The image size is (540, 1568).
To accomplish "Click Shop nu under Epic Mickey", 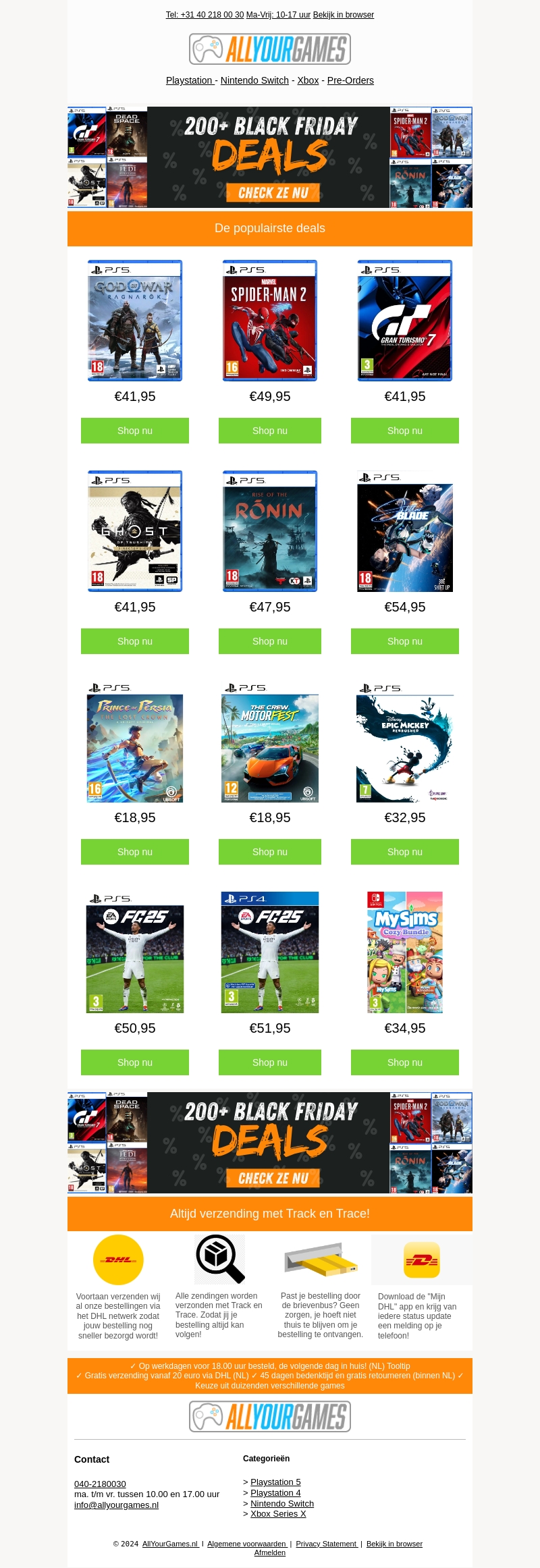I will click(405, 852).
